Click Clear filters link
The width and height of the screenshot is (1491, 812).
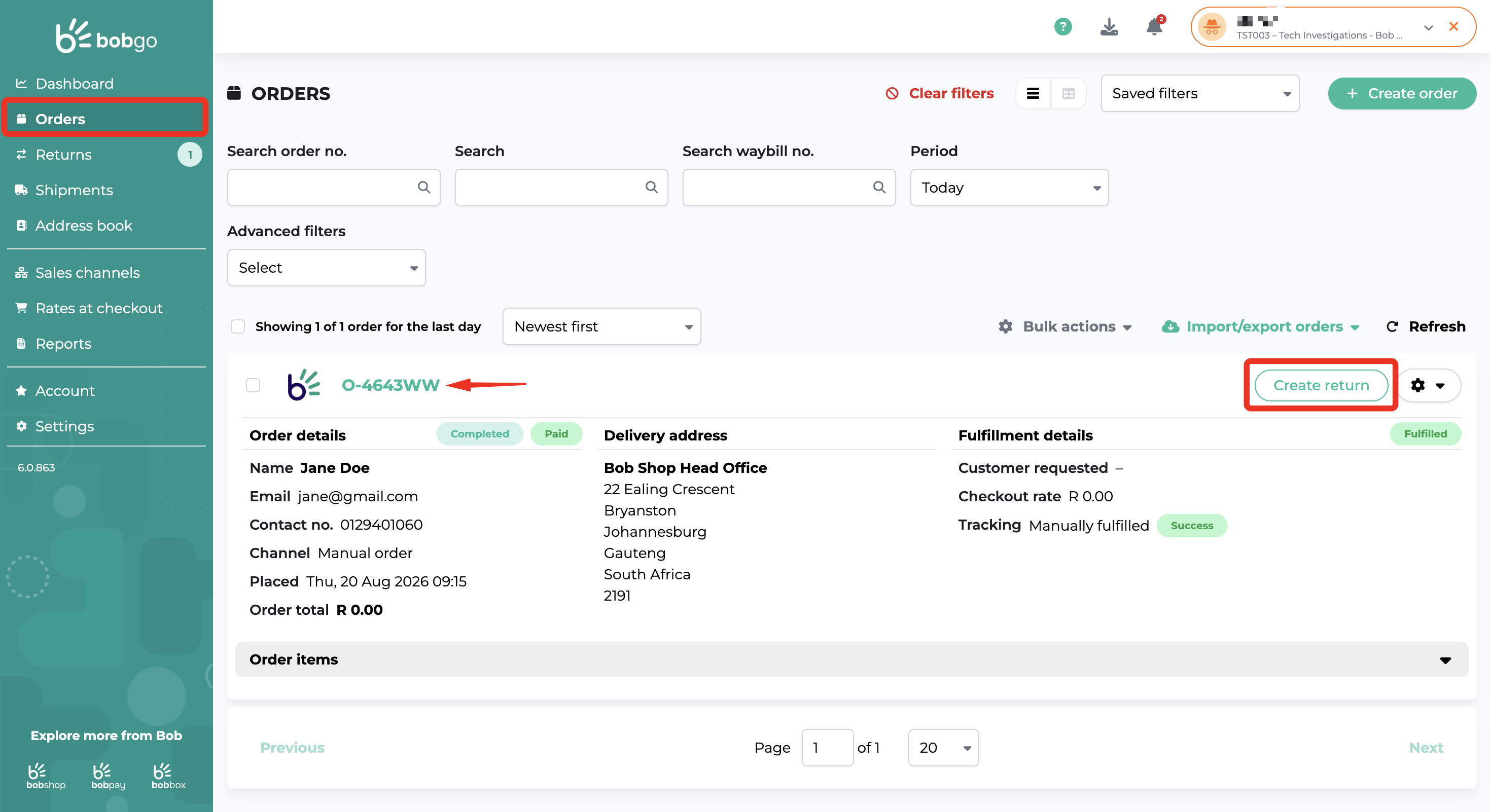(x=951, y=93)
